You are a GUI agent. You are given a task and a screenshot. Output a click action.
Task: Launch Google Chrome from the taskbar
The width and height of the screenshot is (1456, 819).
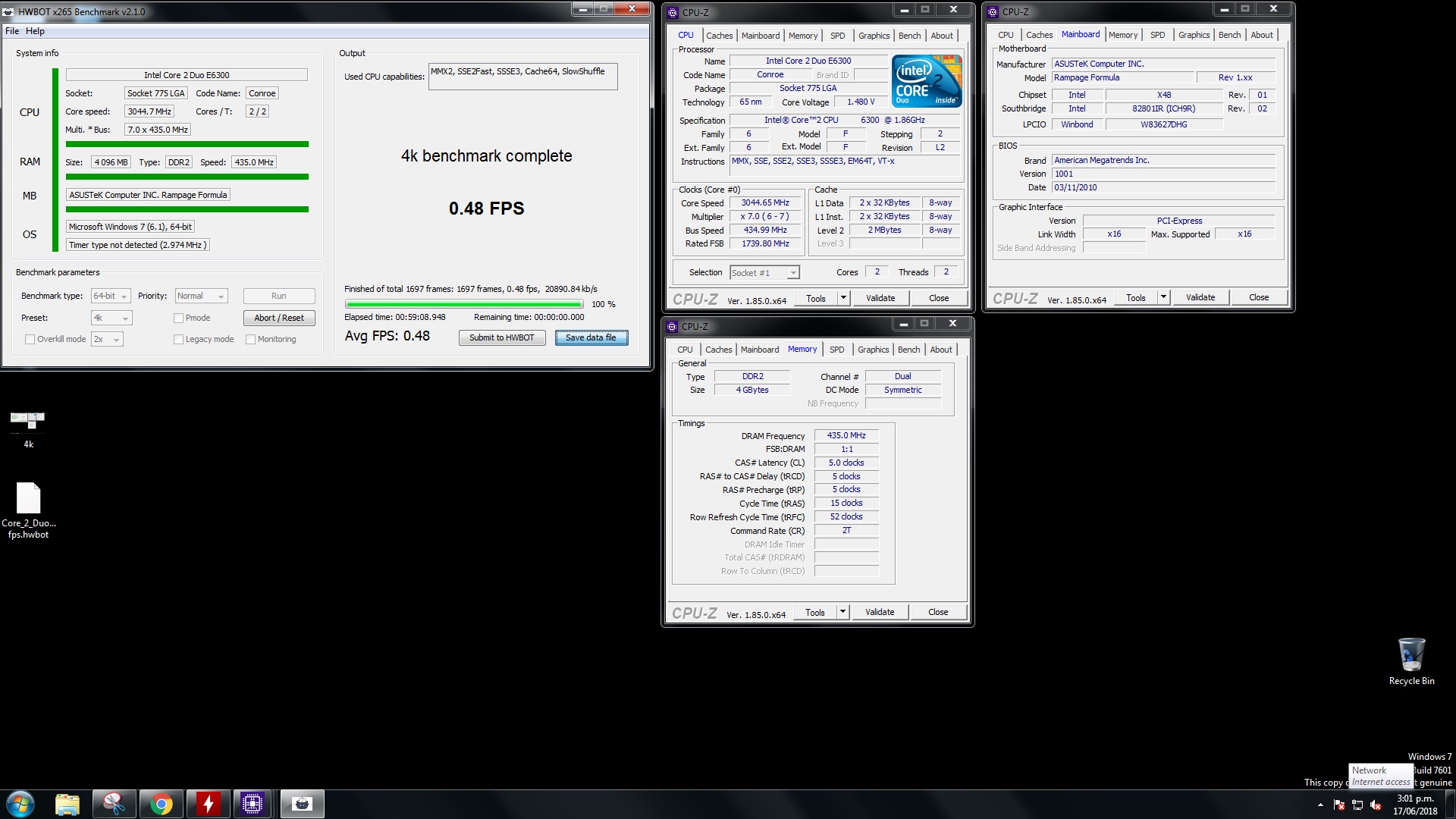[161, 804]
